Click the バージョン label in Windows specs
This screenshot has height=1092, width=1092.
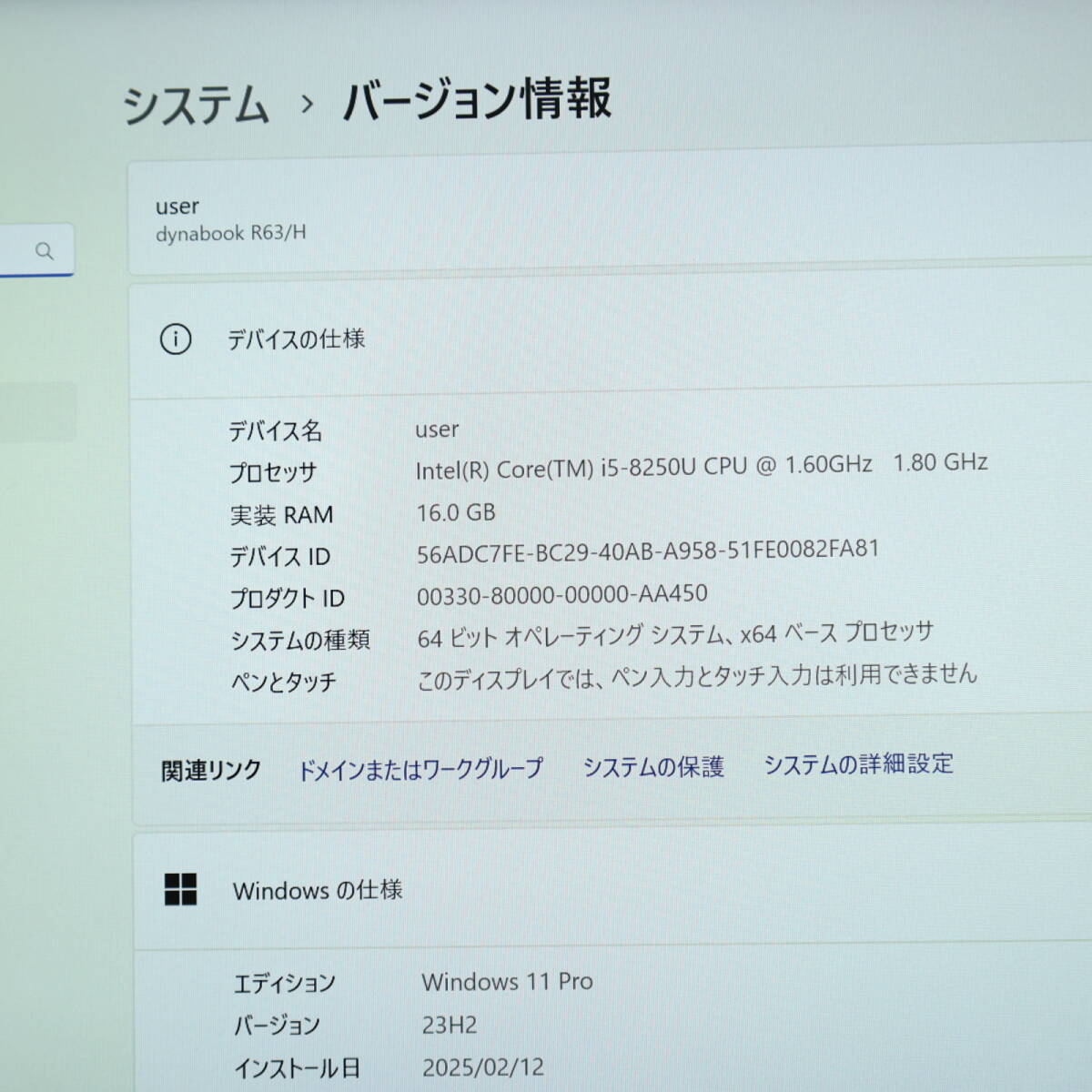pyautogui.click(x=278, y=1026)
